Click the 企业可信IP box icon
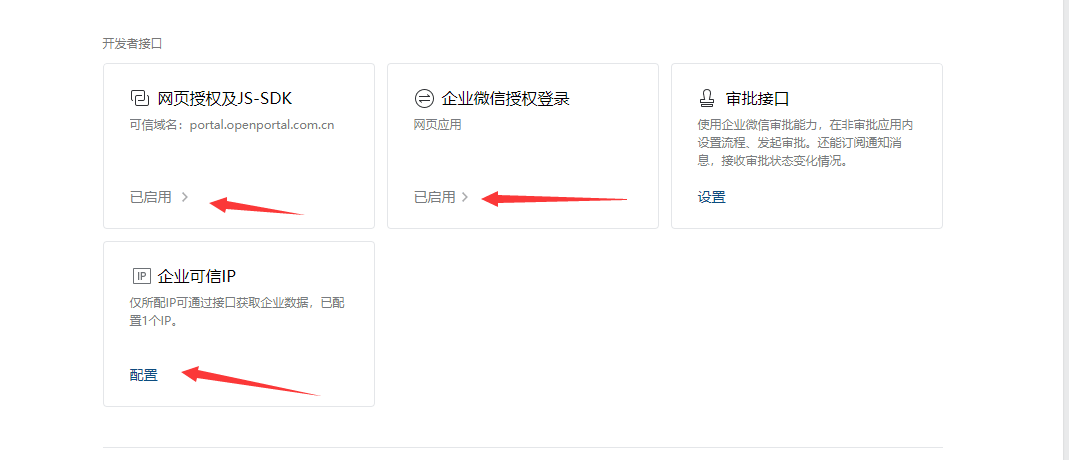The height and width of the screenshot is (460, 1069). 140,276
